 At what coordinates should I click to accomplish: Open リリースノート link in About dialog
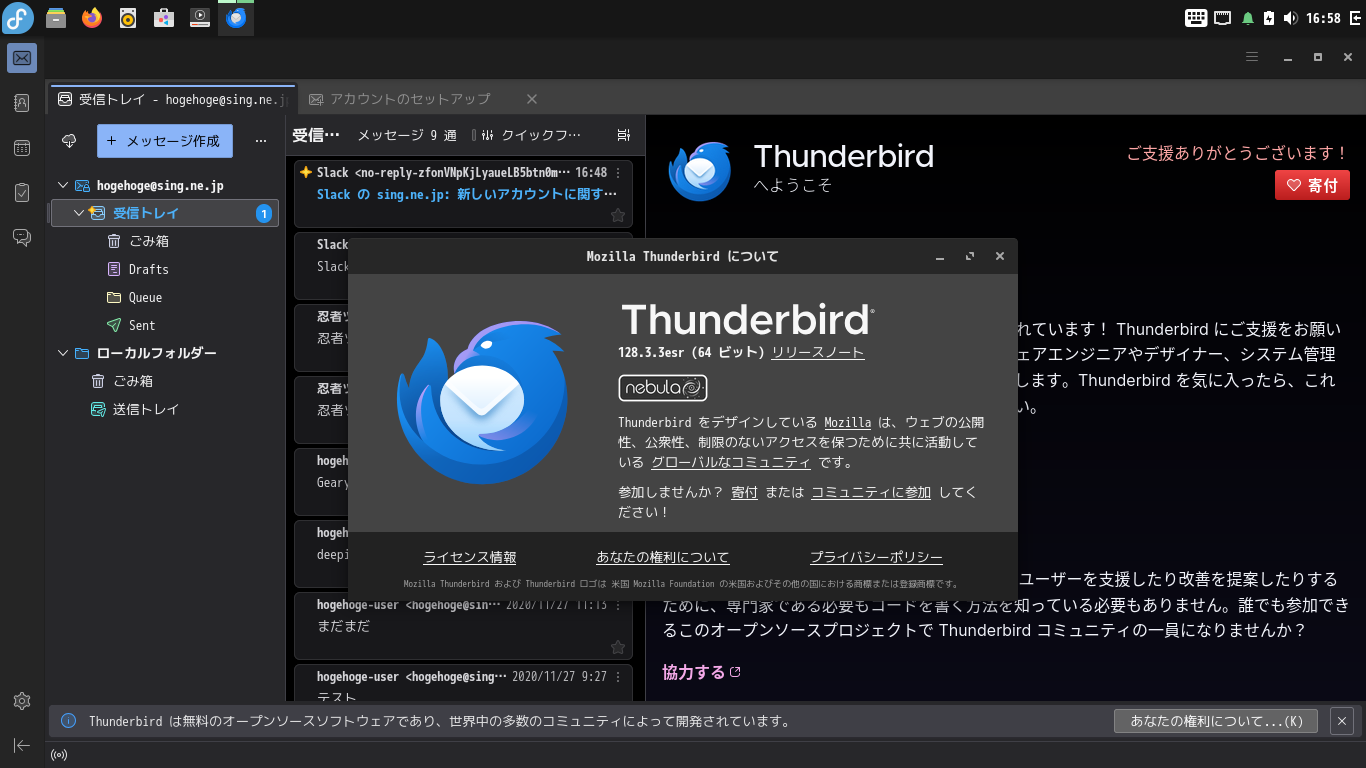click(818, 352)
